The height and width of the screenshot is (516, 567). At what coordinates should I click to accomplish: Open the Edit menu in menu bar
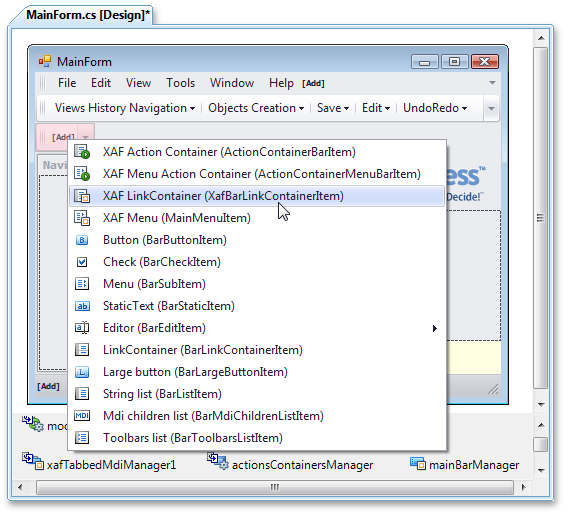click(x=101, y=83)
